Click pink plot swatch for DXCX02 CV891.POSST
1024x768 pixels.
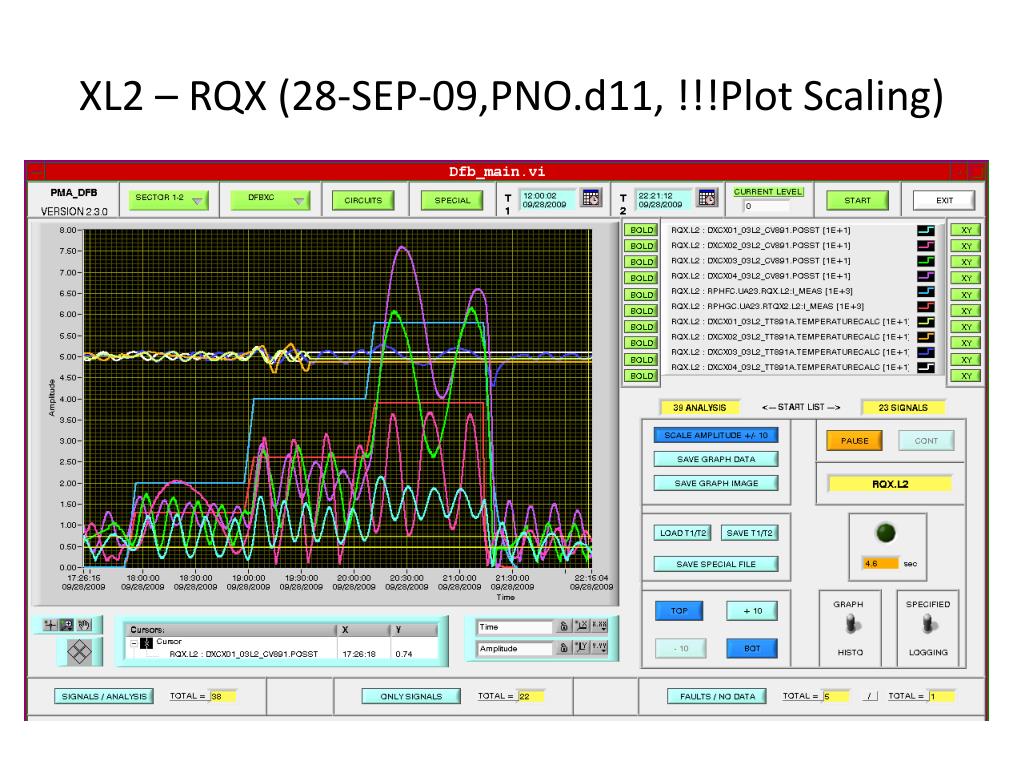[x=925, y=246]
